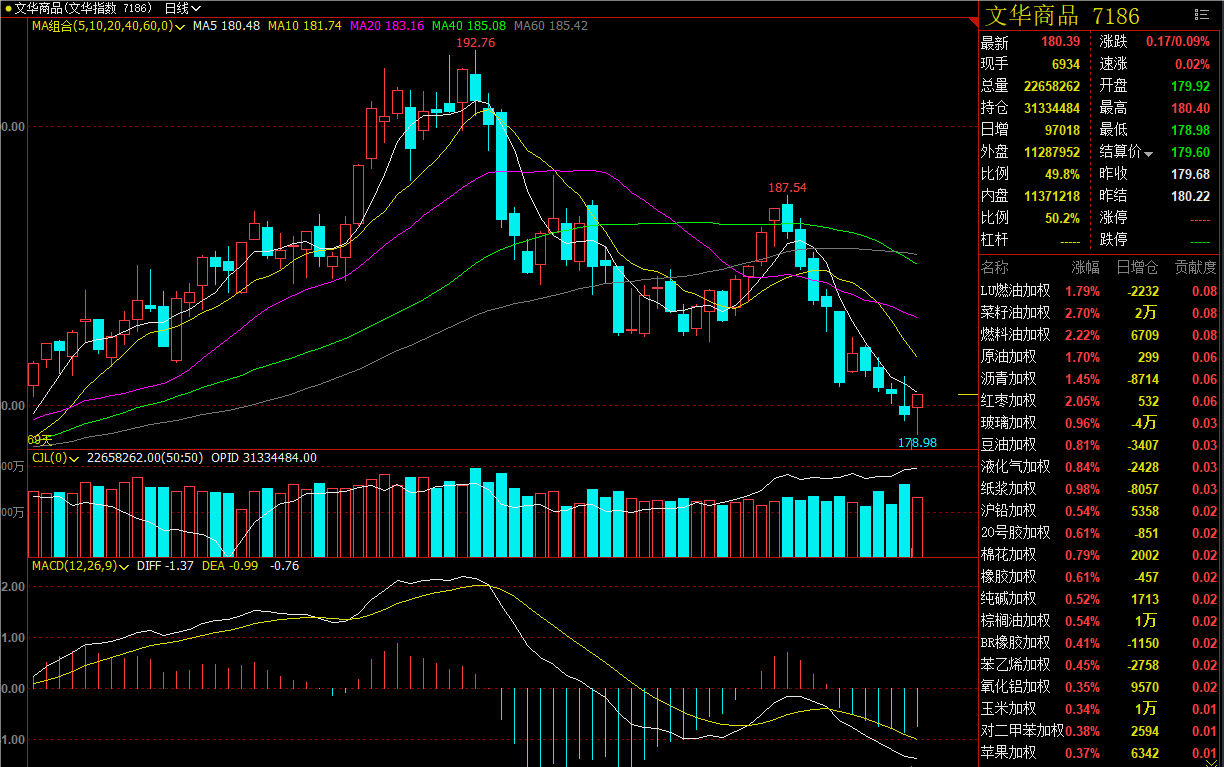1224x767 pixels.
Task: Select the 豆油加权 row
Action: coord(1099,445)
